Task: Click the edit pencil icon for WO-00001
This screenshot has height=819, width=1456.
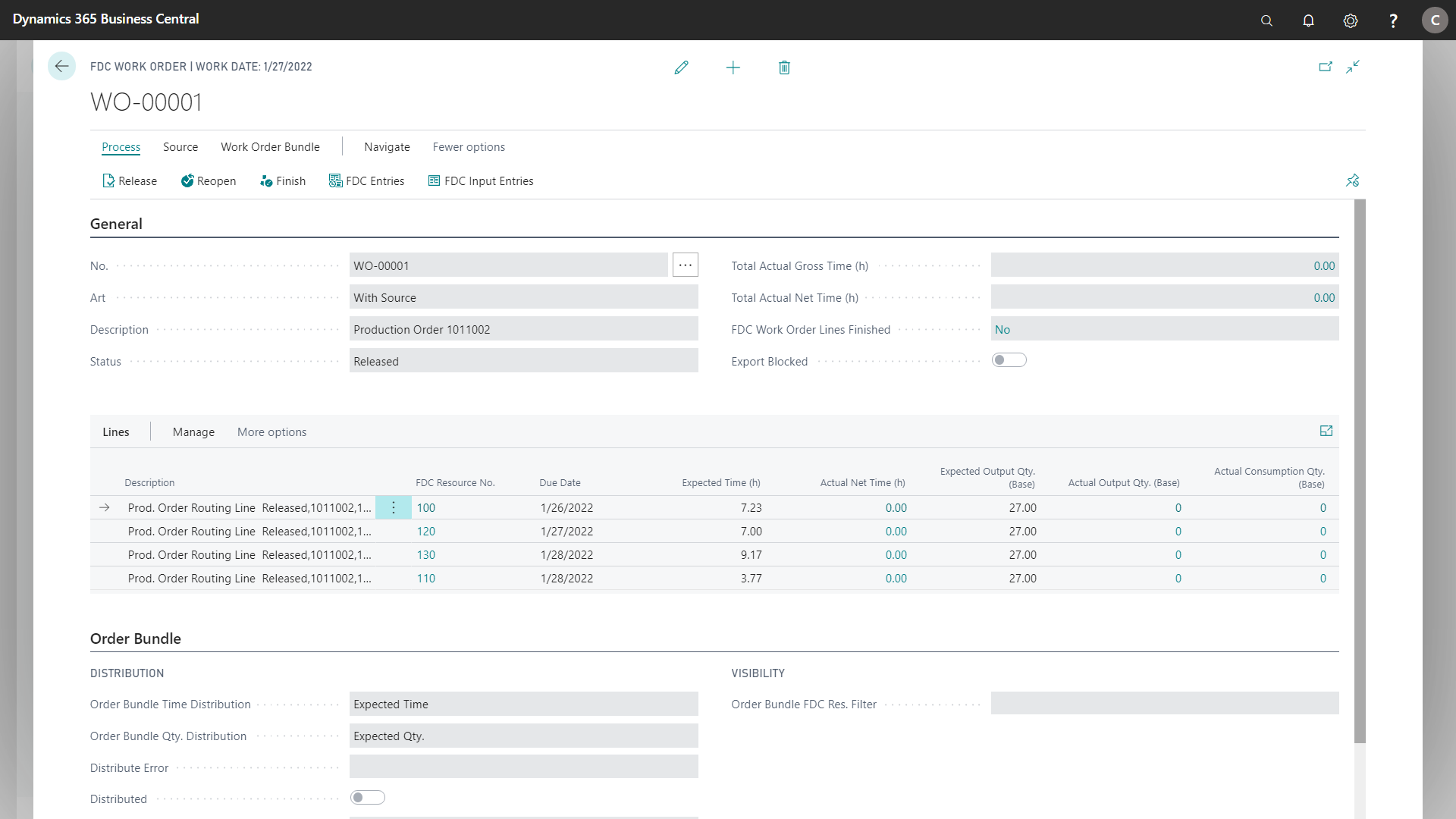Action: coord(682,67)
